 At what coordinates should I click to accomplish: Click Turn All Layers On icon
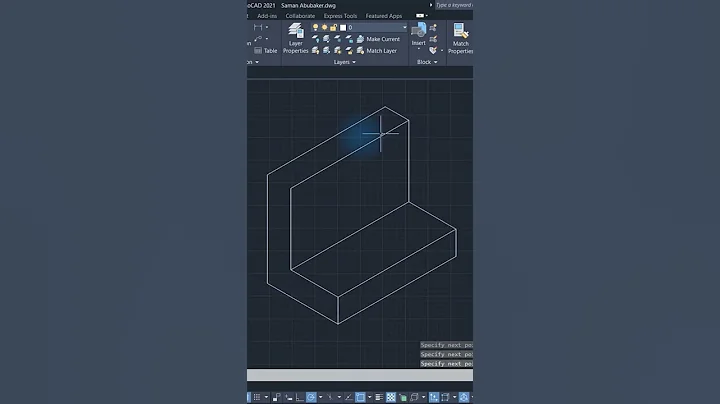coord(315,50)
